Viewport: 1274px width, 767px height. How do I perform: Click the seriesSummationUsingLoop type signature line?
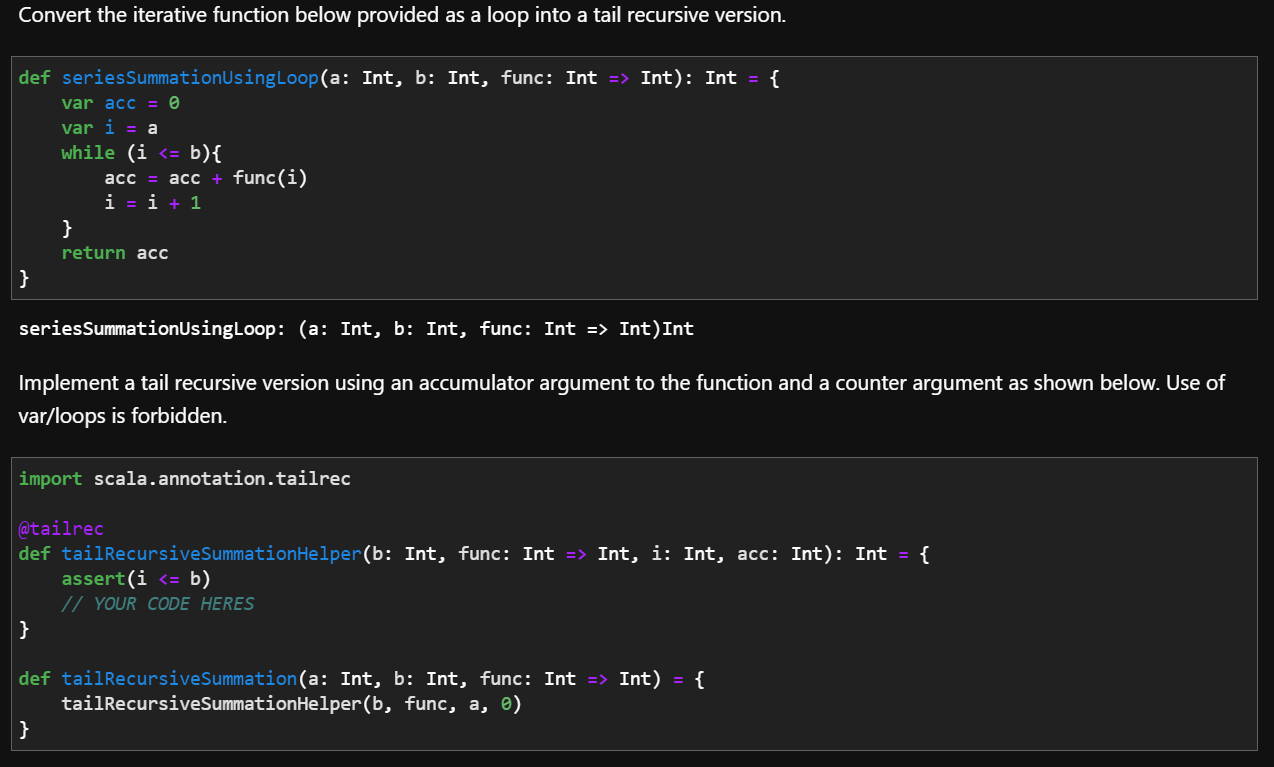point(356,328)
